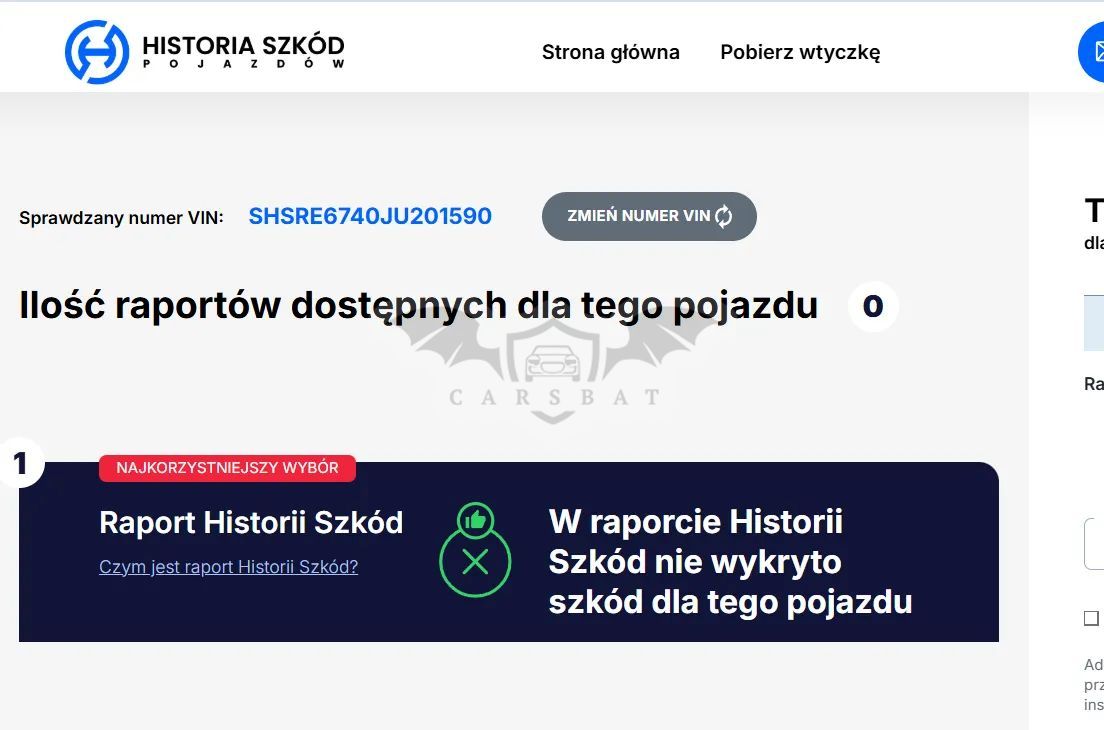Click the Raport Historii Szkód heading

click(x=251, y=523)
